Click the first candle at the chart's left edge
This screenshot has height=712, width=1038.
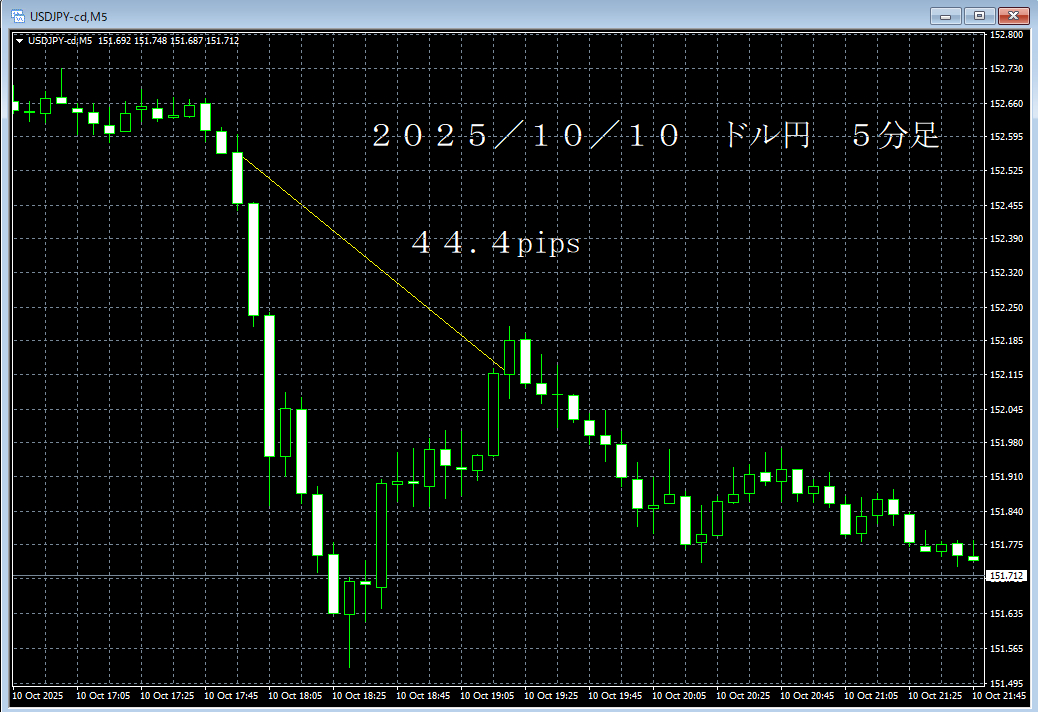pyautogui.click(x=15, y=106)
